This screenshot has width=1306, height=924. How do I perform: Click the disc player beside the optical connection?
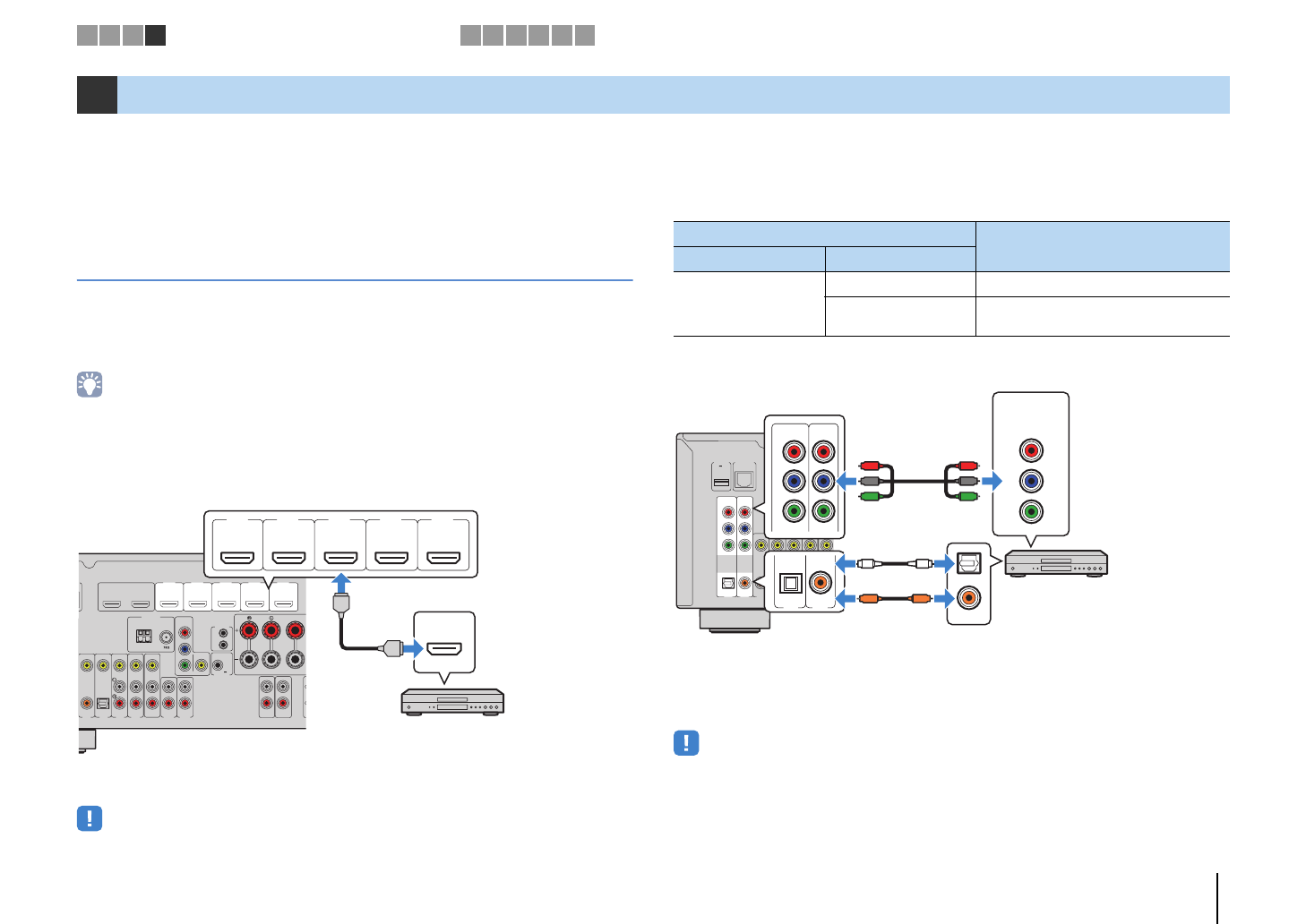point(1056,563)
